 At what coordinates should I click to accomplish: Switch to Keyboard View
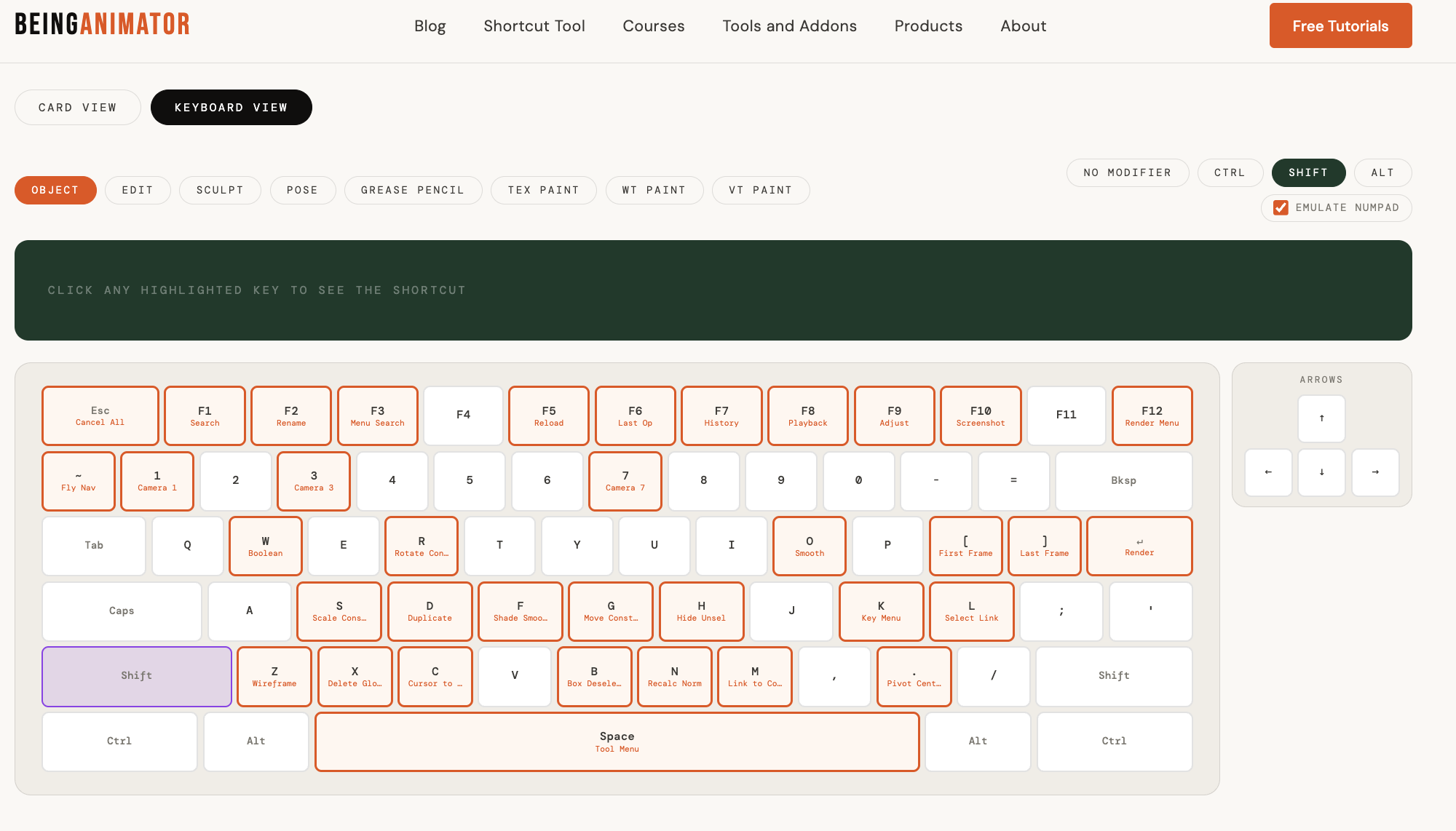point(232,107)
